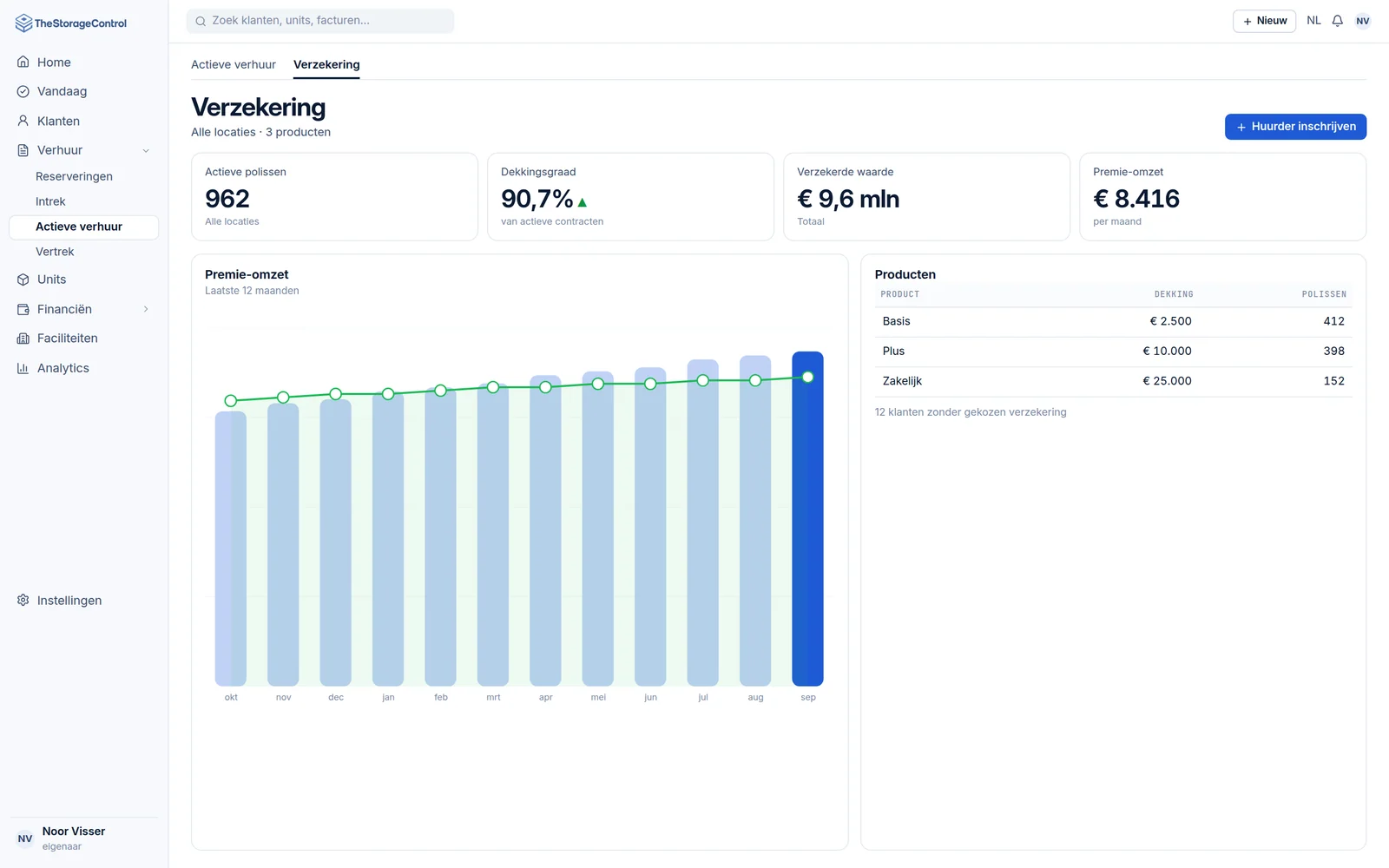
Task: Click '12 klanten zonder gekozen verzekering' note
Action: [x=971, y=412]
